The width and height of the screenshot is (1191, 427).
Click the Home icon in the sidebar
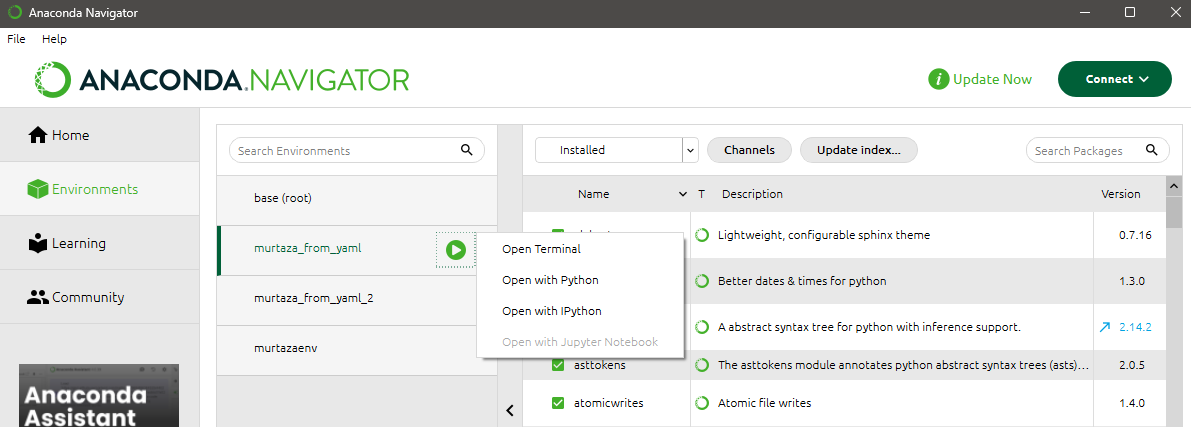[38, 135]
